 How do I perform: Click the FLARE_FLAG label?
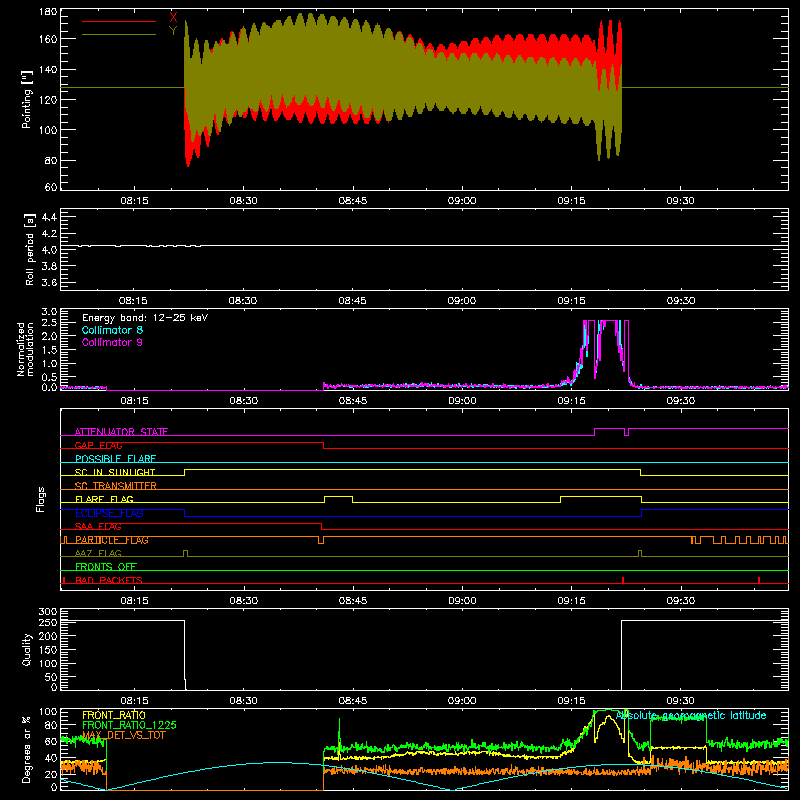[x=104, y=499]
